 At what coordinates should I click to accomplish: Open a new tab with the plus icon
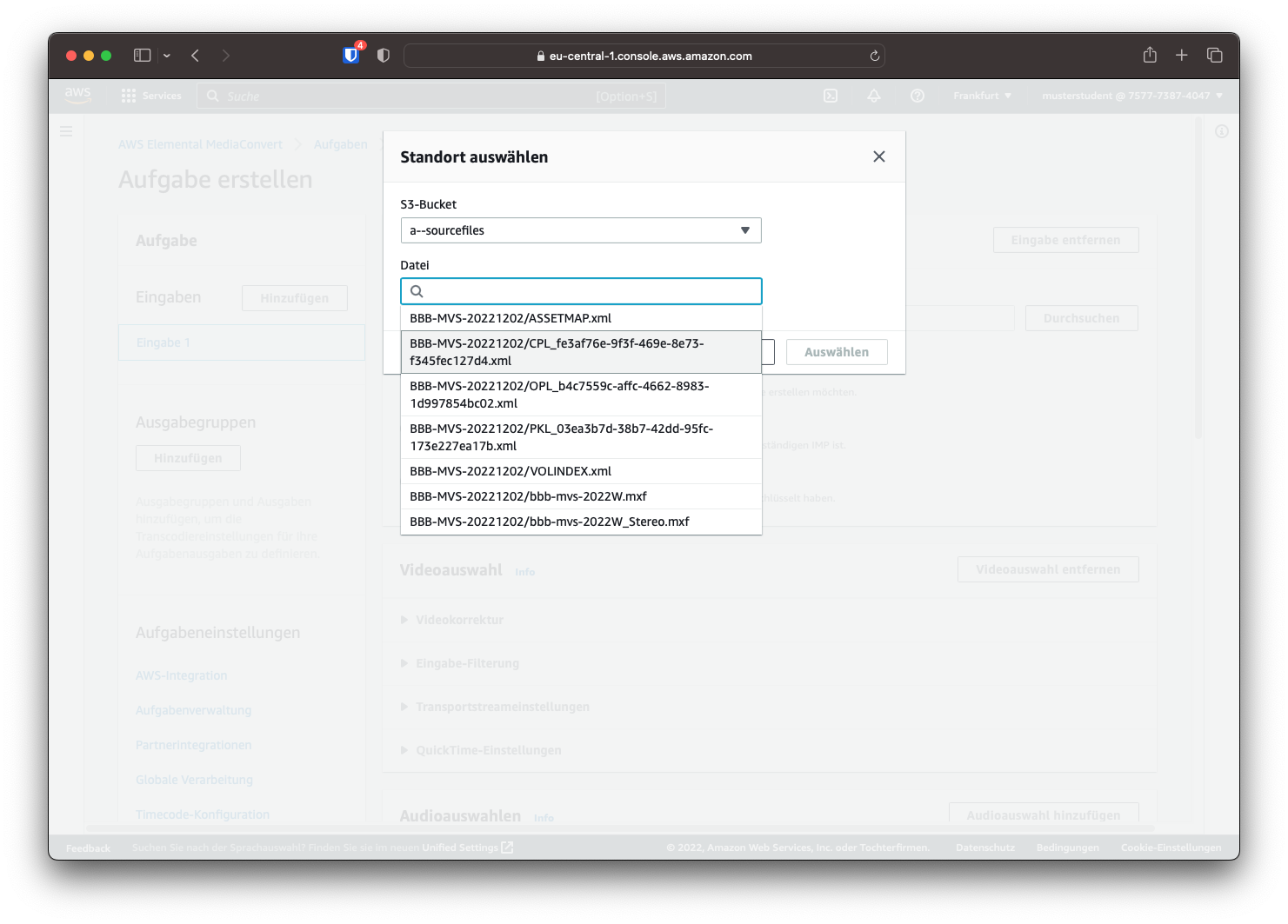(x=1182, y=56)
